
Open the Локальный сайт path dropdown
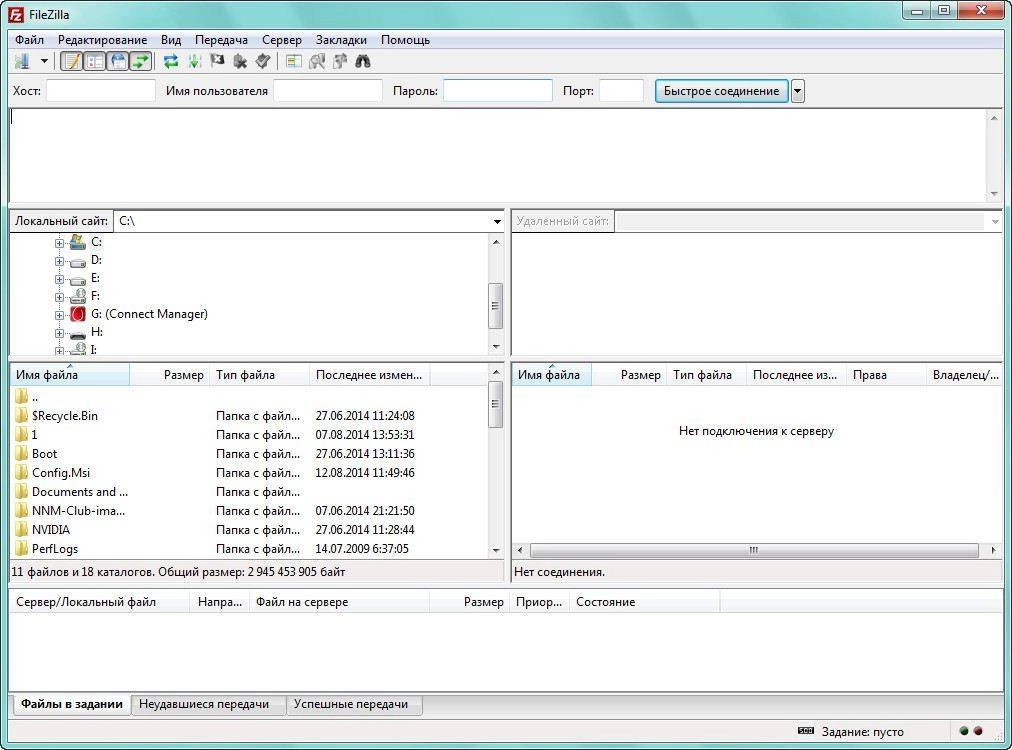[x=497, y=221]
